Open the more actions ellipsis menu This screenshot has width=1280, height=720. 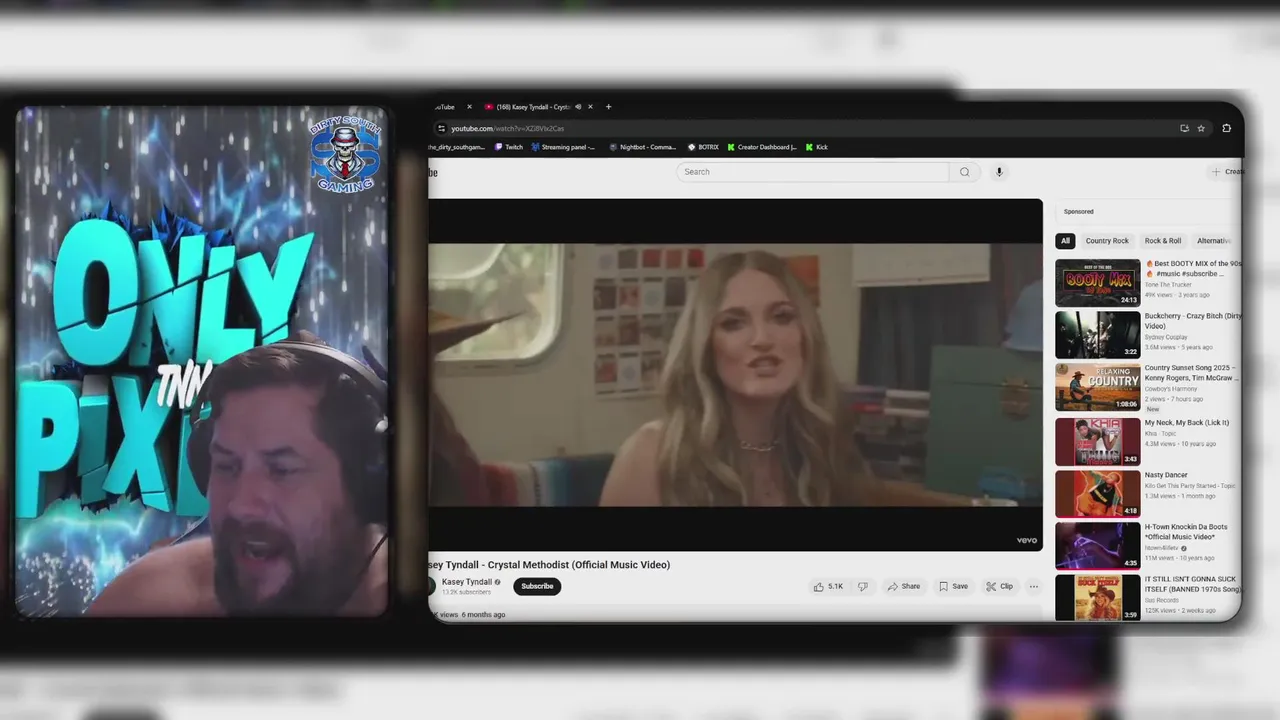click(x=1034, y=587)
